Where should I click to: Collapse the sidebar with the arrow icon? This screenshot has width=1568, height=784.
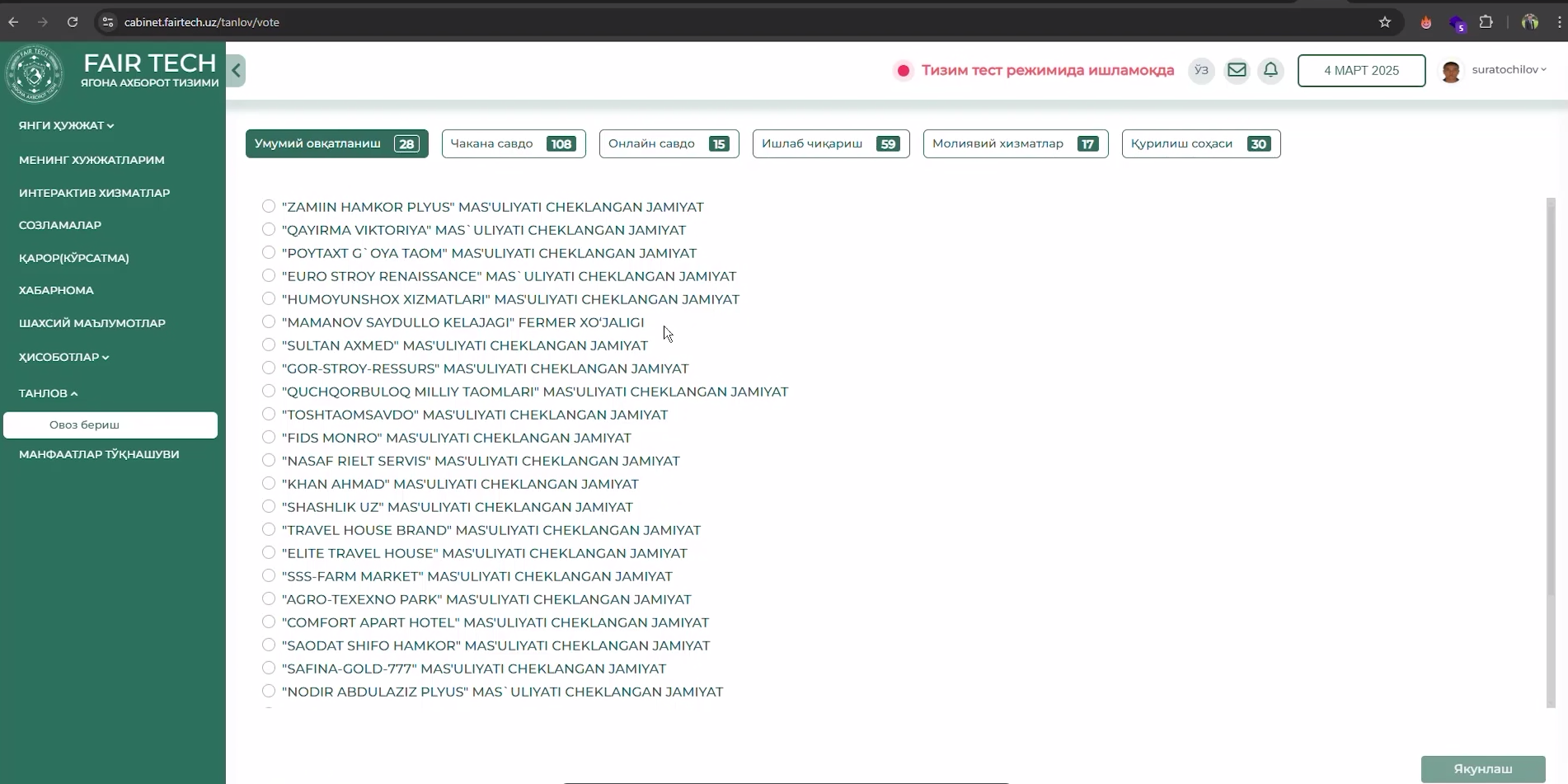pos(237,71)
